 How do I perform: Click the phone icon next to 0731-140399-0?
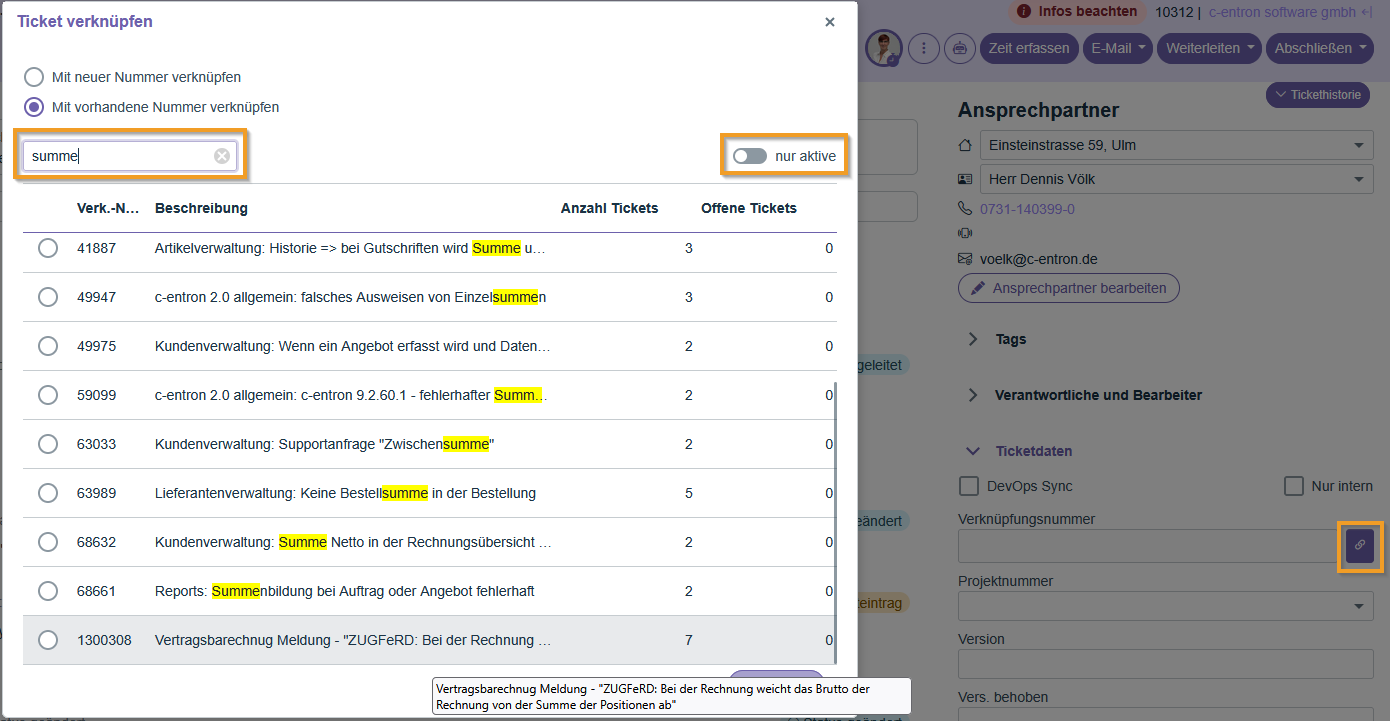965,209
